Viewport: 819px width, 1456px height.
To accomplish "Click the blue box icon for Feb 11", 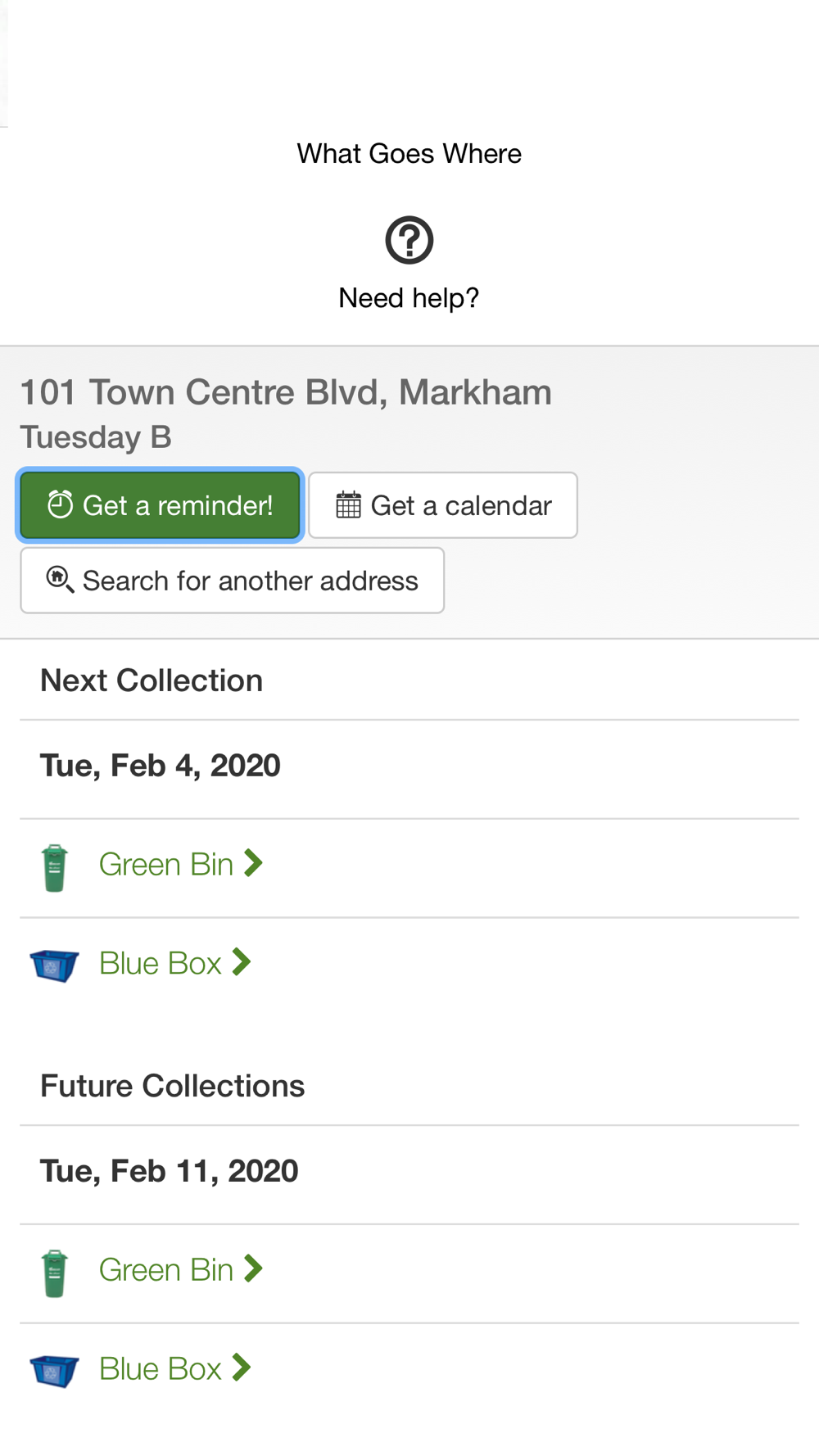I will click(54, 1370).
